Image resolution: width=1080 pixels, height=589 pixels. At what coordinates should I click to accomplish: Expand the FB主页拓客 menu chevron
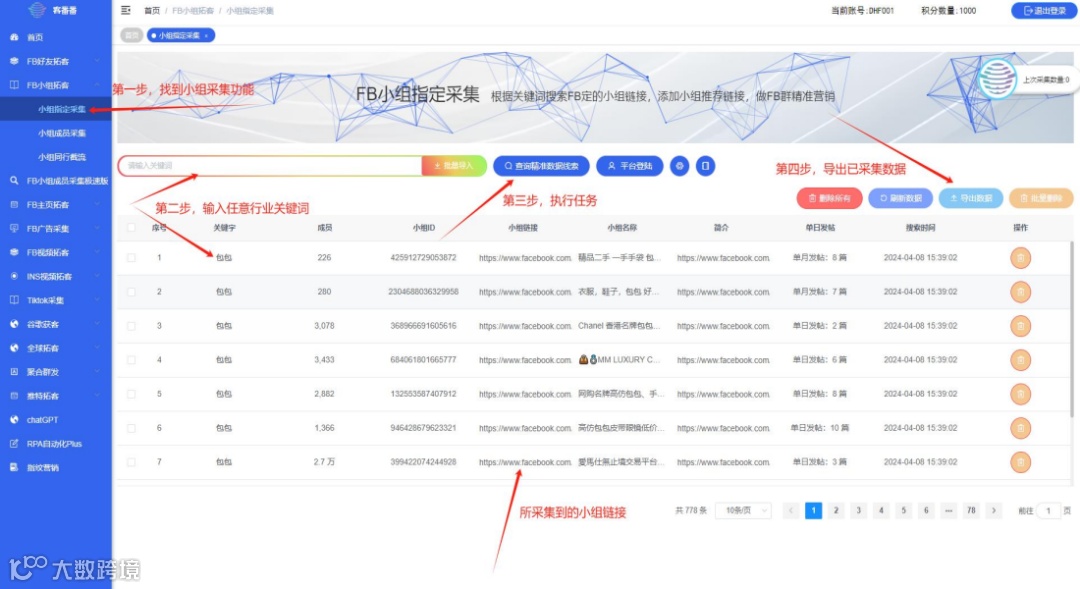click(97, 205)
